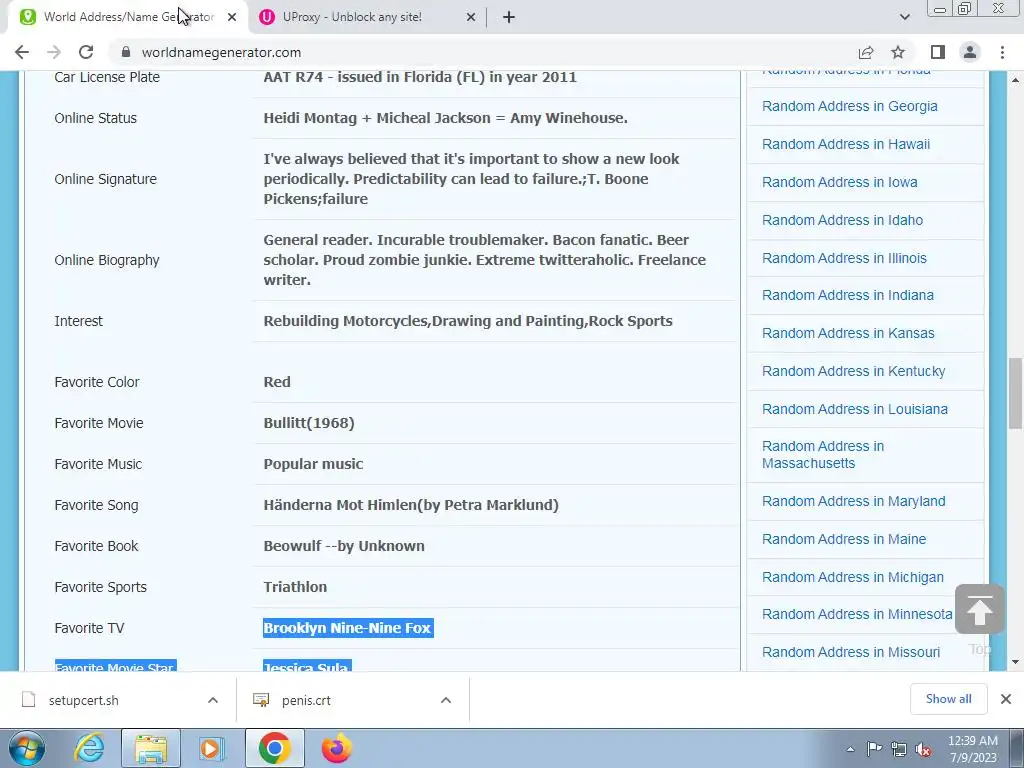This screenshot has height=768, width=1024.
Task: Open the setupcert.sh downloaded file
Action: [x=84, y=700]
